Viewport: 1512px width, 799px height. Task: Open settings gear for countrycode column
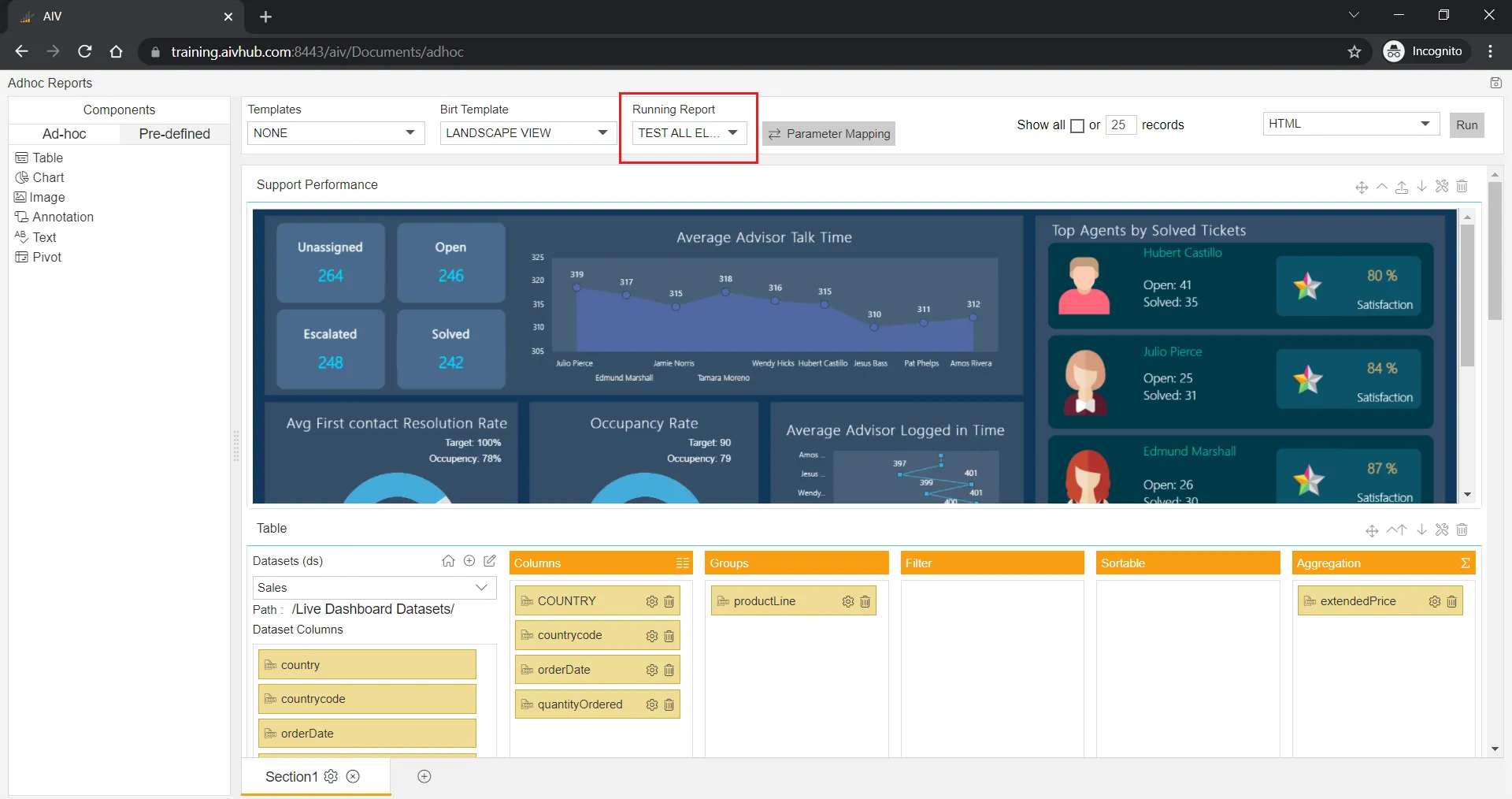(652, 636)
